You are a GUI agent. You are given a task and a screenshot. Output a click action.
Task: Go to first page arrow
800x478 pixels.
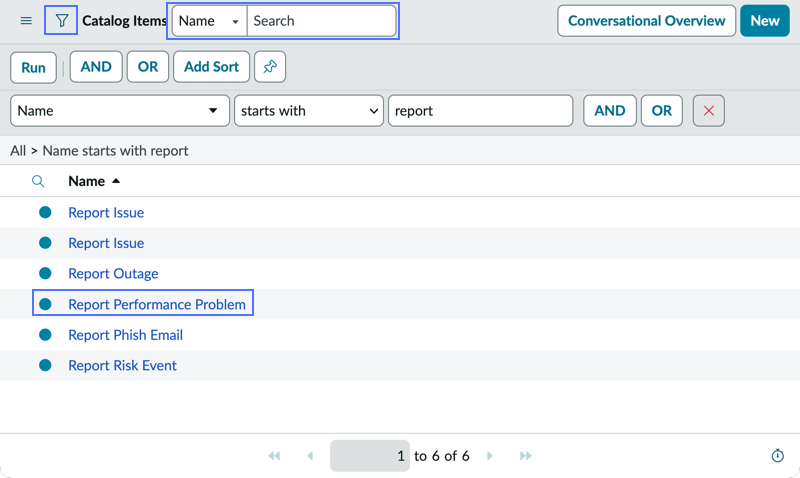[x=274, y=456]
